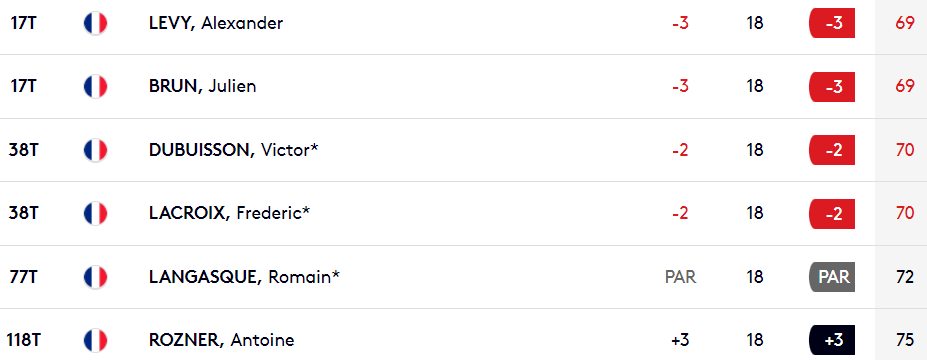Screen dimensions: 927x360
Task: Open ROZNER, Antoine player details
Action: [222, 340]
